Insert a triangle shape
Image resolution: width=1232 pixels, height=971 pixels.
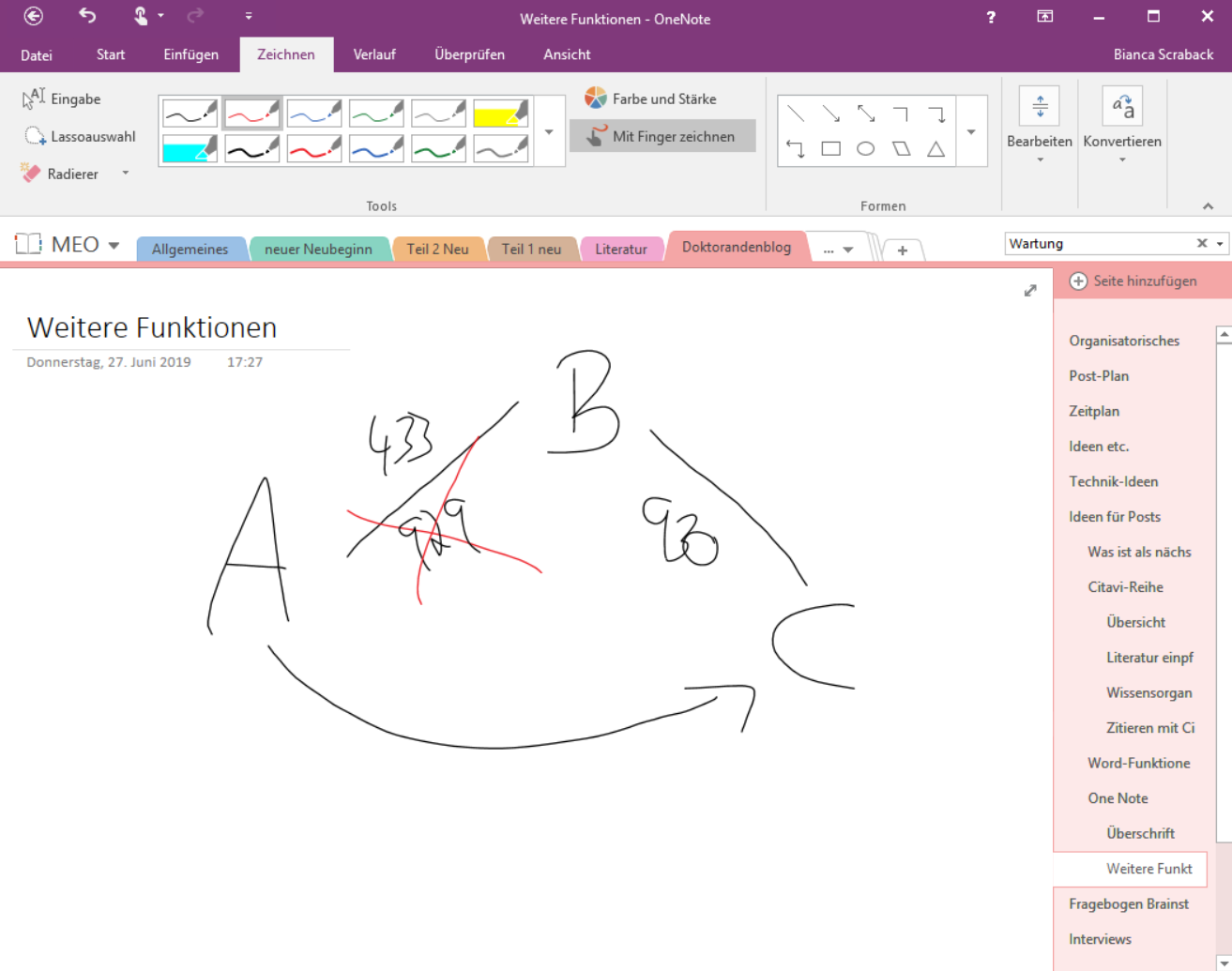tap(935, 148)
